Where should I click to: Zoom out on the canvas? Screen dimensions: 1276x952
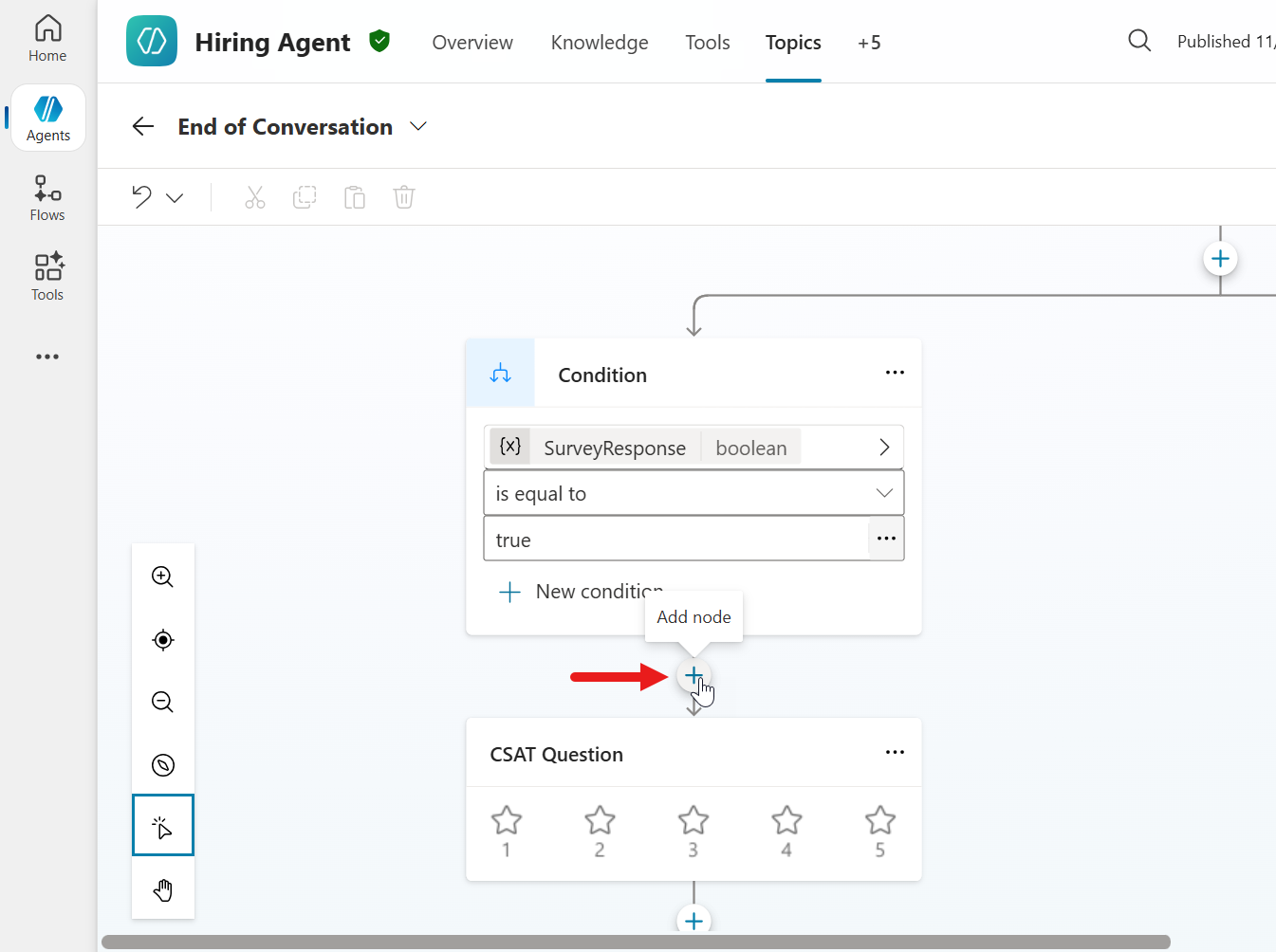pos(163,702)
